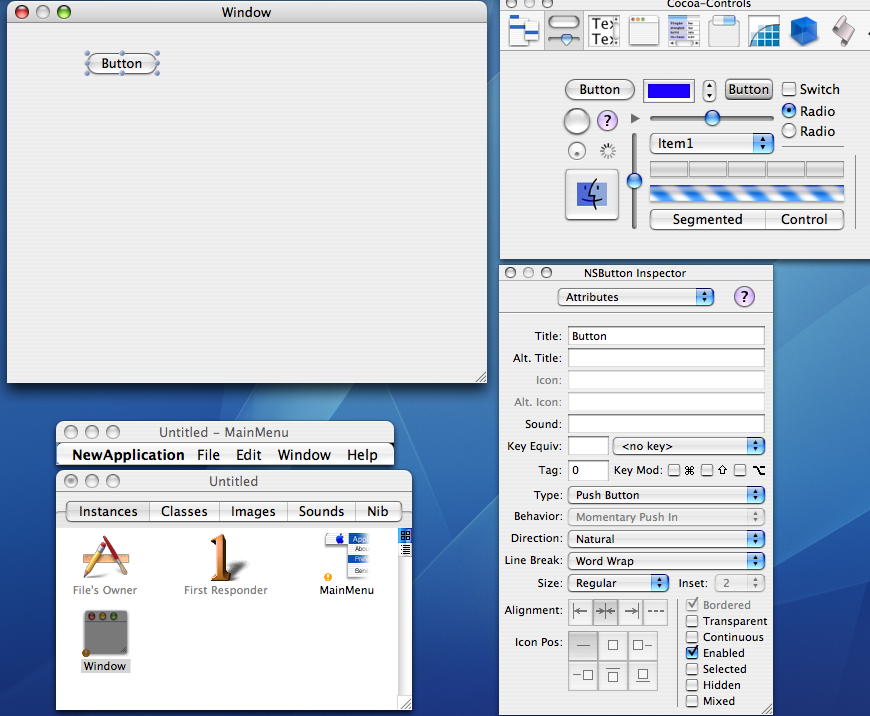Open the Direction Natural popup

pyautogui.click(x=666, y=539)
